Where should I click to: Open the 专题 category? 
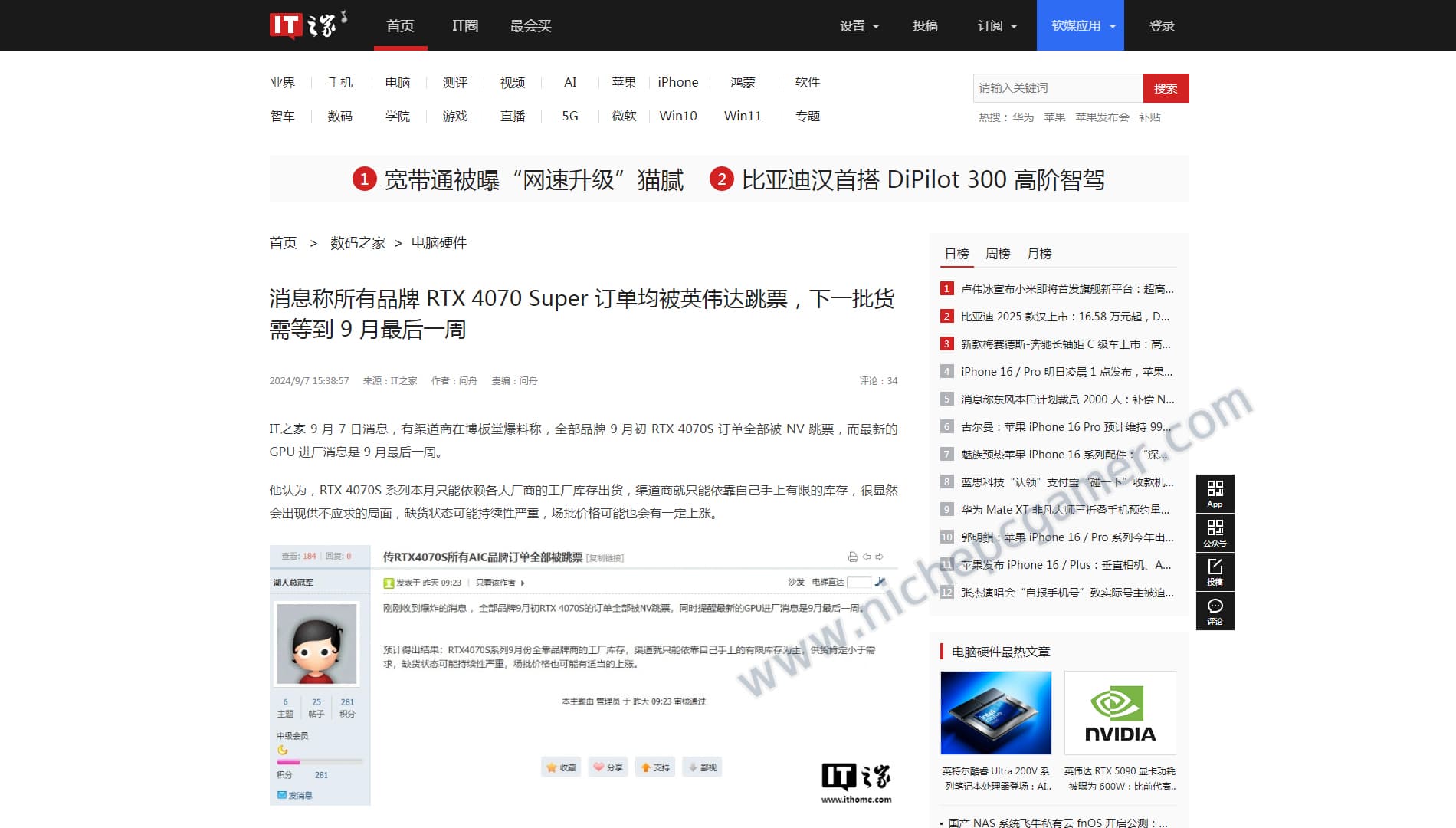pyautogui.click(x=807, y=116)
